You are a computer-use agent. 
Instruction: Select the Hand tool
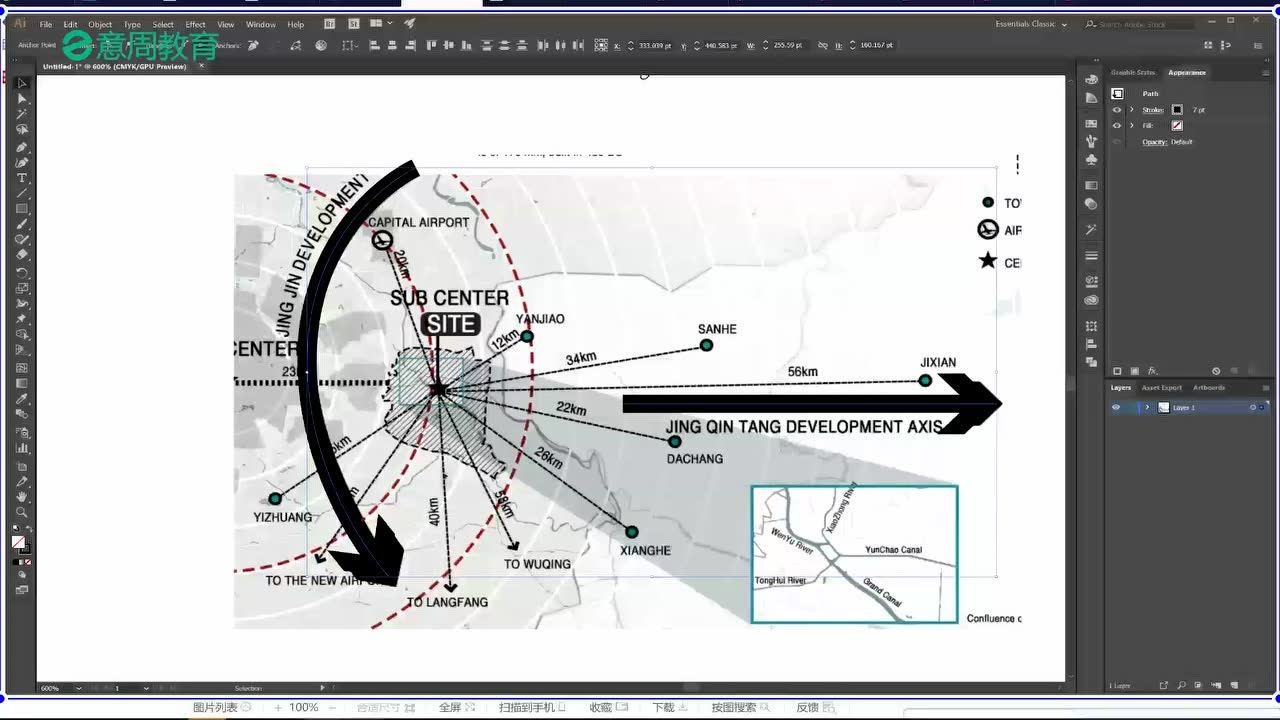pos(22,497)
